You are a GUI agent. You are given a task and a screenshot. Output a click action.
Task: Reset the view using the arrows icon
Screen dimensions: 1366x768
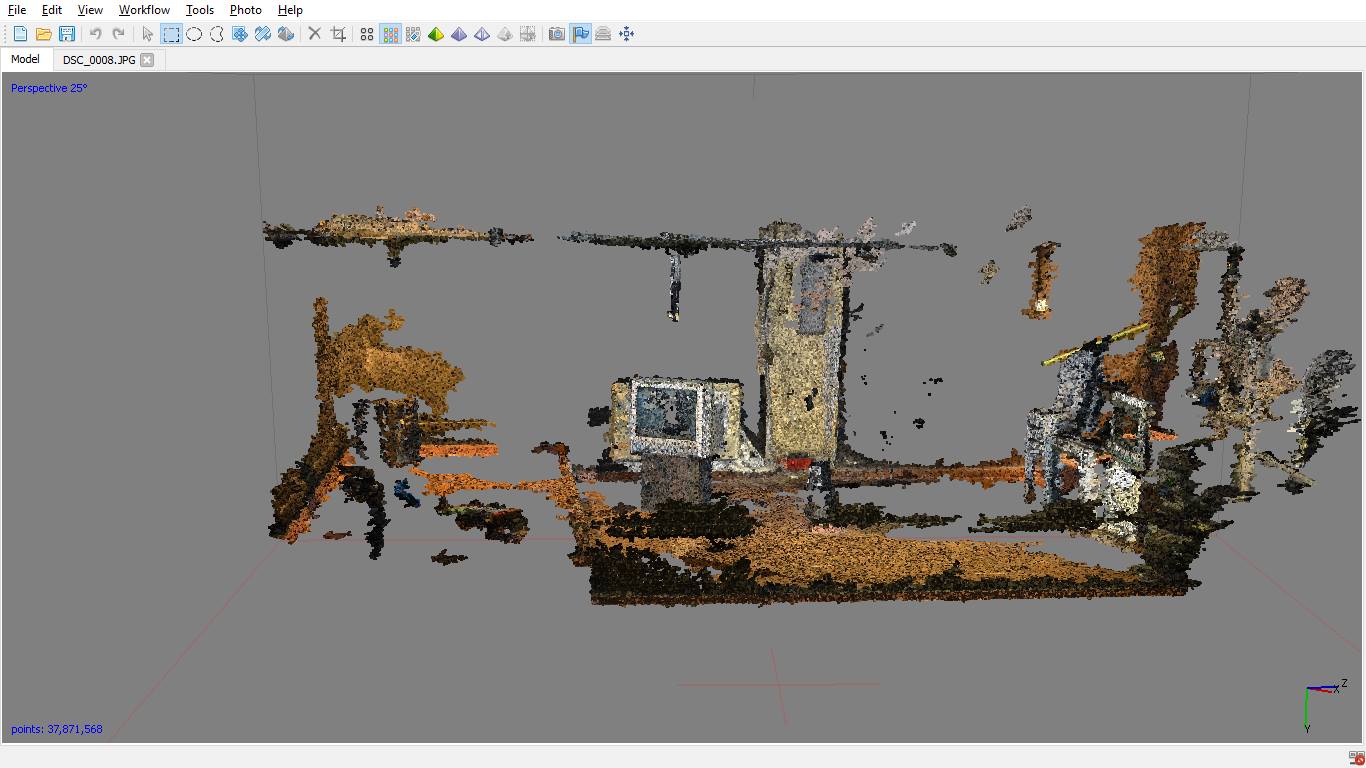click(627, 34)
